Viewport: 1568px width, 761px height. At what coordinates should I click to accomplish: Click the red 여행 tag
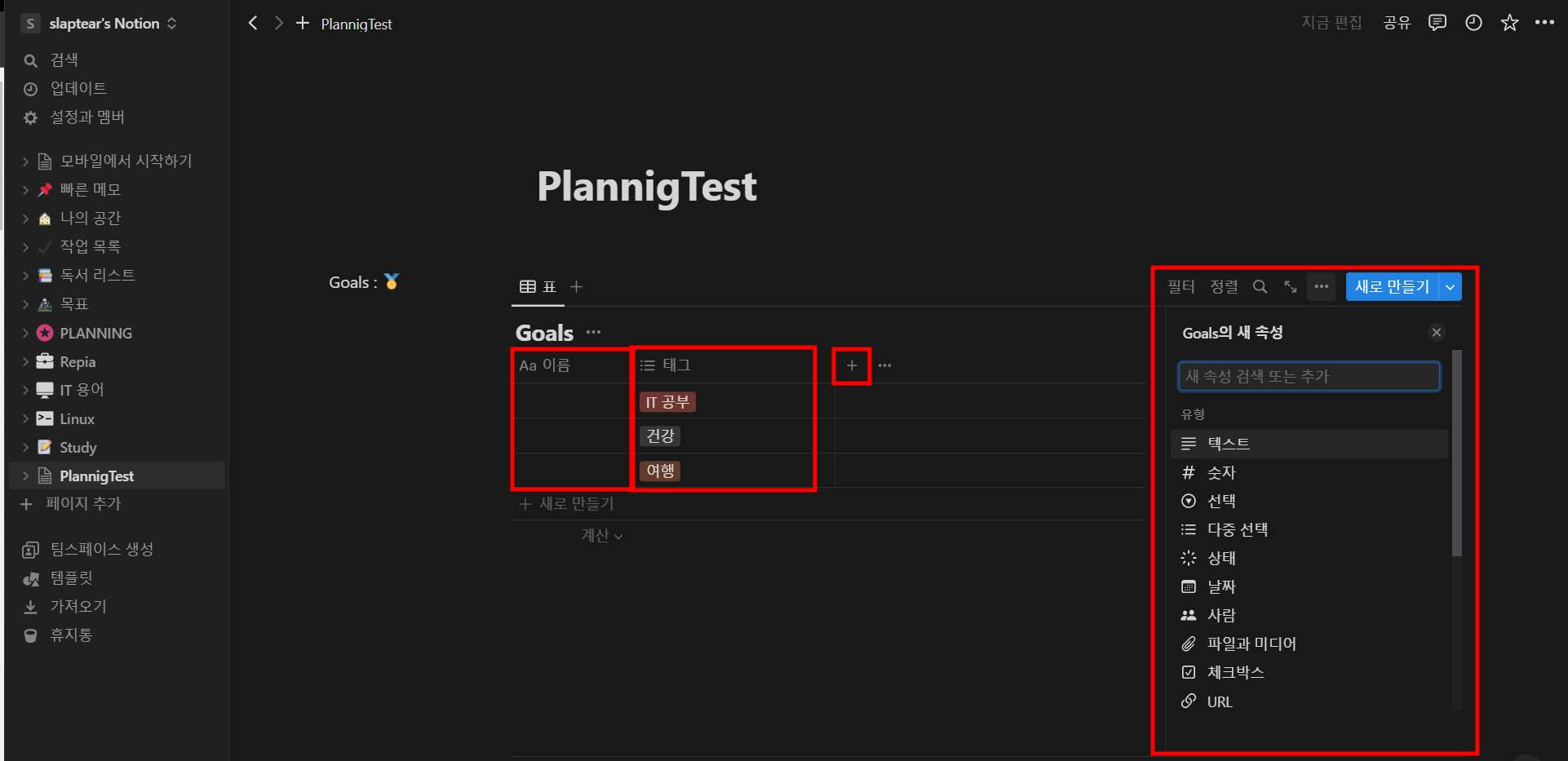coord(660,471)
